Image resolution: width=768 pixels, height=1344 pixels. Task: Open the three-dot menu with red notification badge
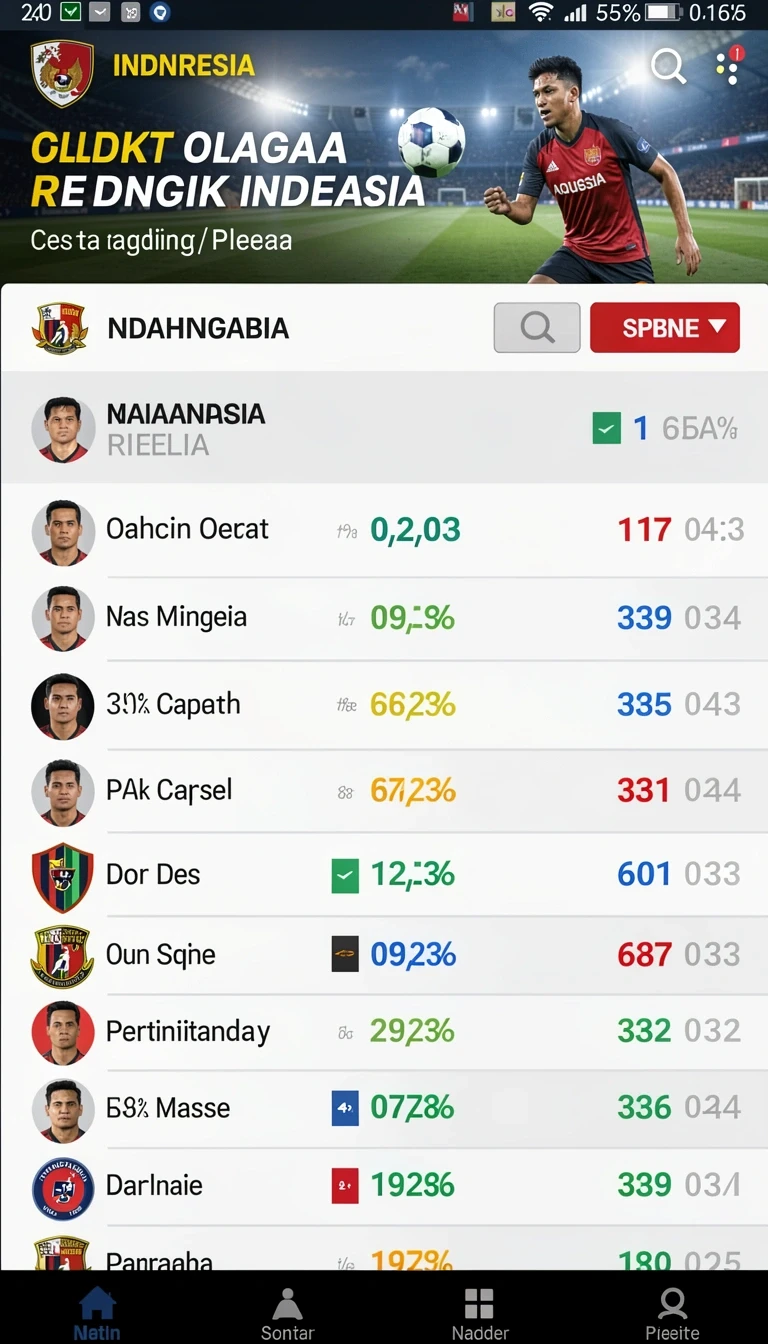tap(729, 66)
